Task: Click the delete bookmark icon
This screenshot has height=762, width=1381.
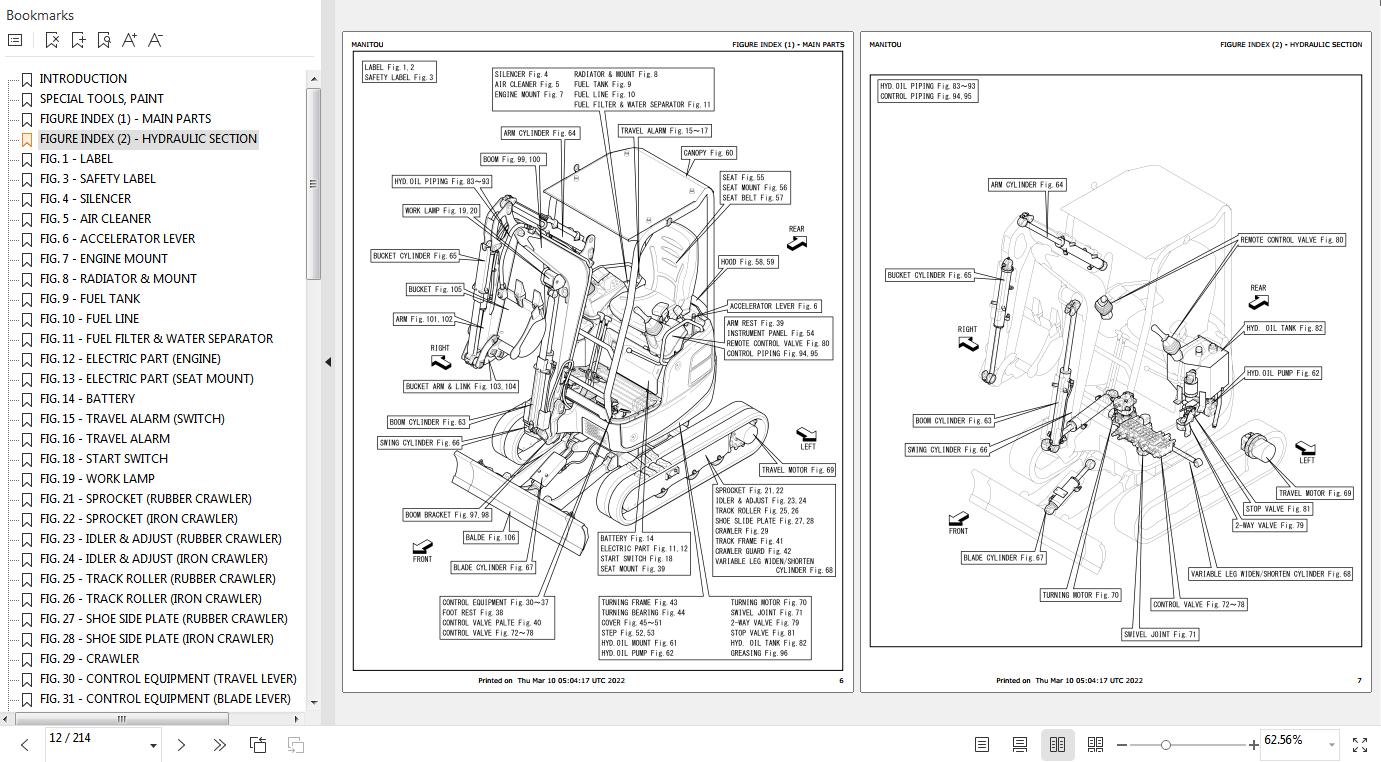Action: click(x=52, y=40)
